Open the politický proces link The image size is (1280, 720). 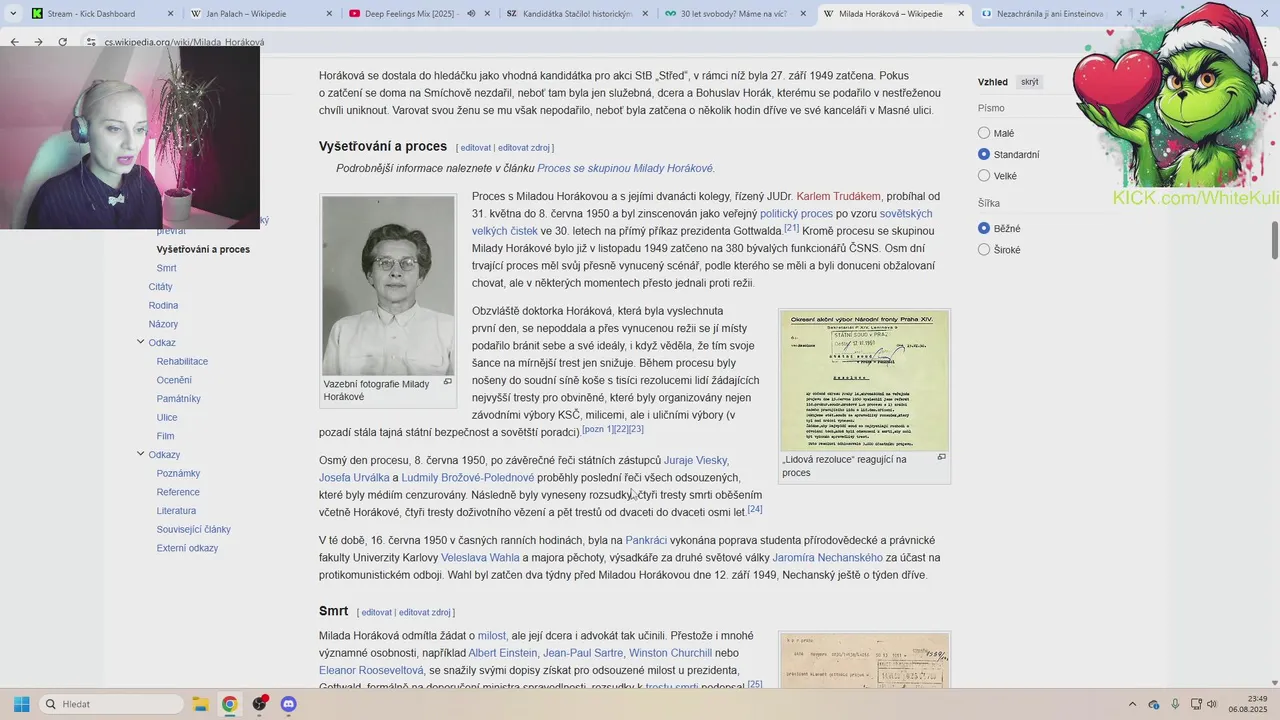[x=796, y=214]
